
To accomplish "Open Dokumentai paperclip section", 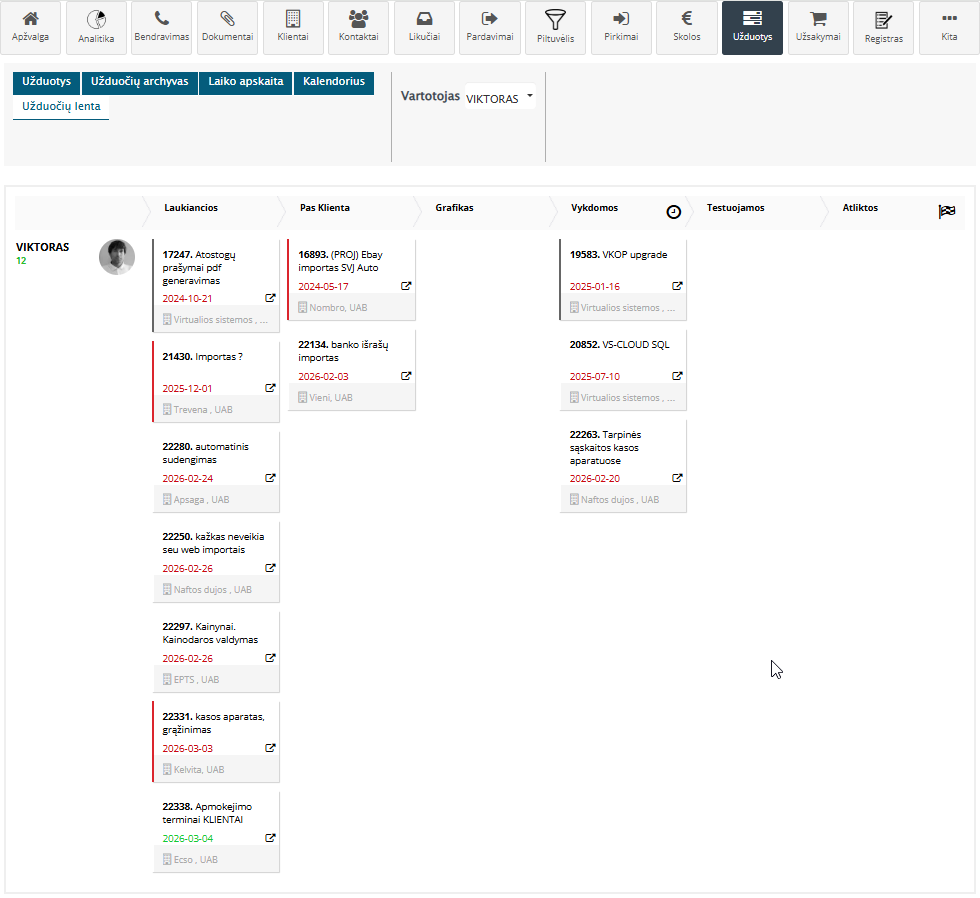I will click(x=227, y=28).
